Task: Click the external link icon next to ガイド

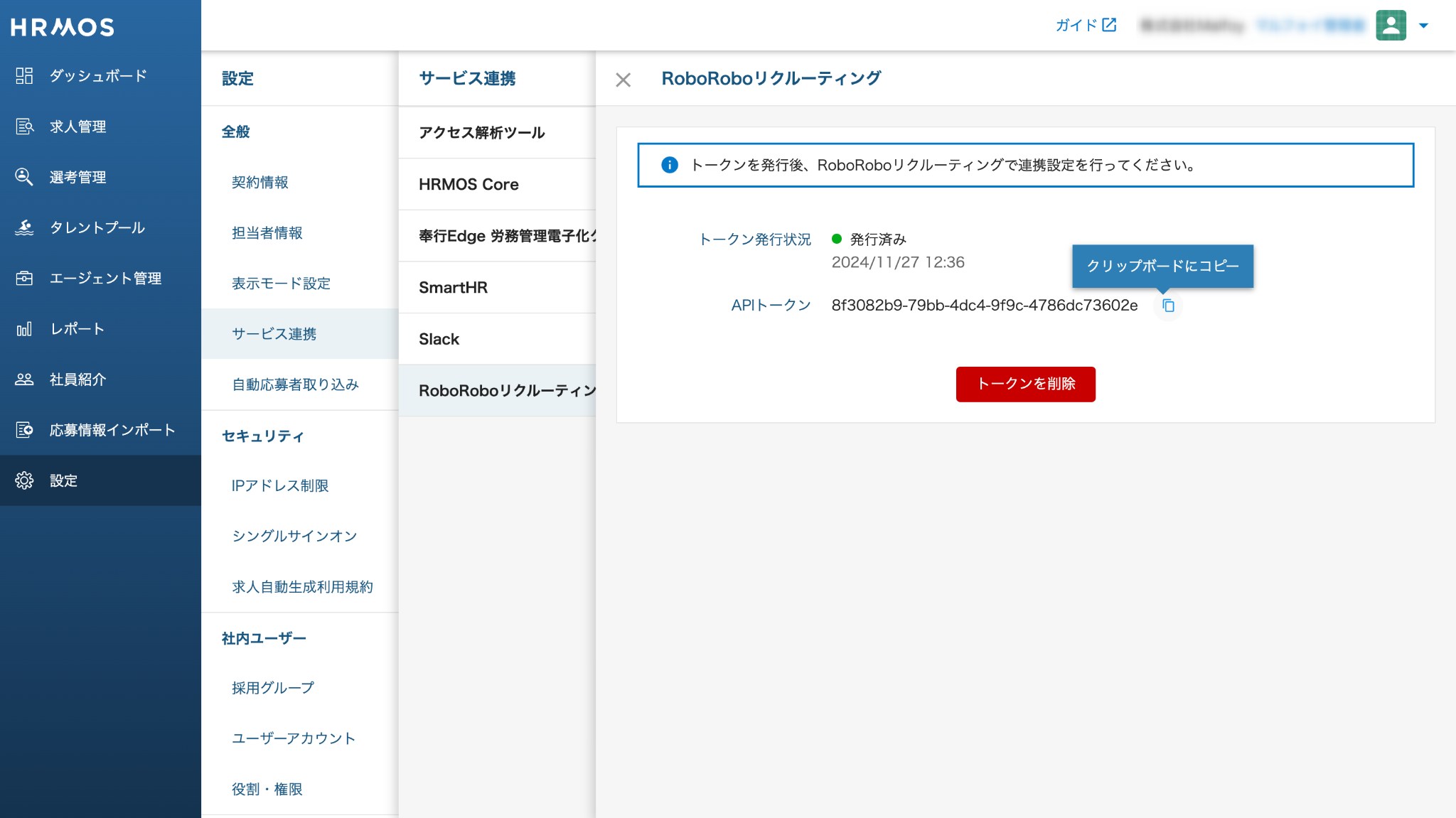Action: tap(1109, 25)
